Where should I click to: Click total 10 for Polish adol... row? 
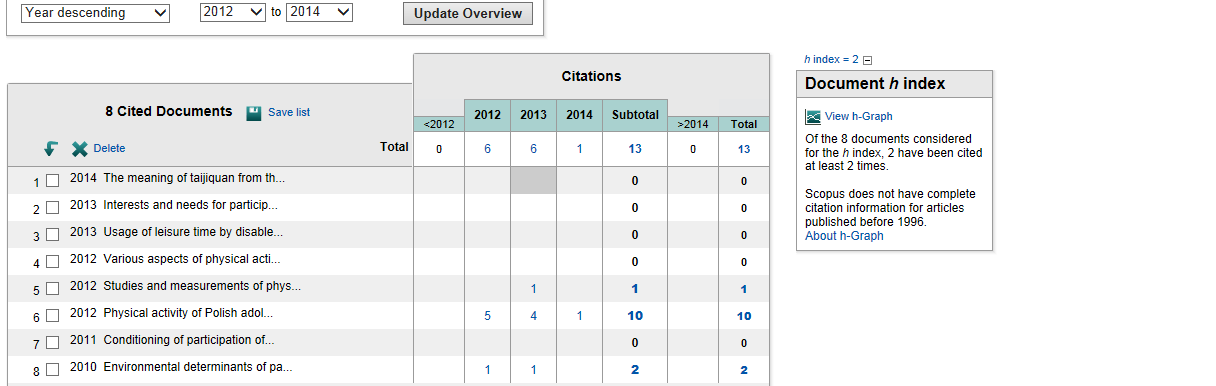pos(744,316)
